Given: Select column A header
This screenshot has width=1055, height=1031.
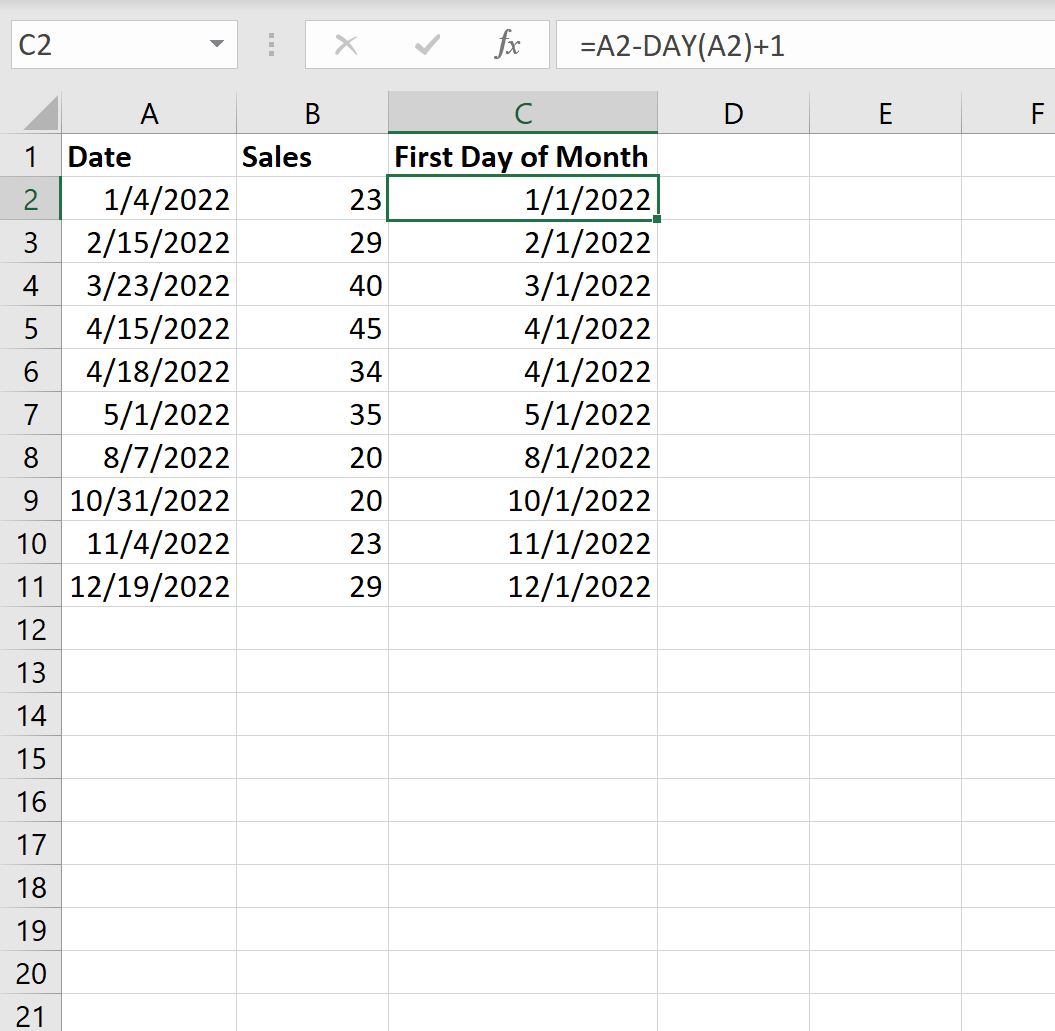Looking at the screenshot, I should pos(149,113).
